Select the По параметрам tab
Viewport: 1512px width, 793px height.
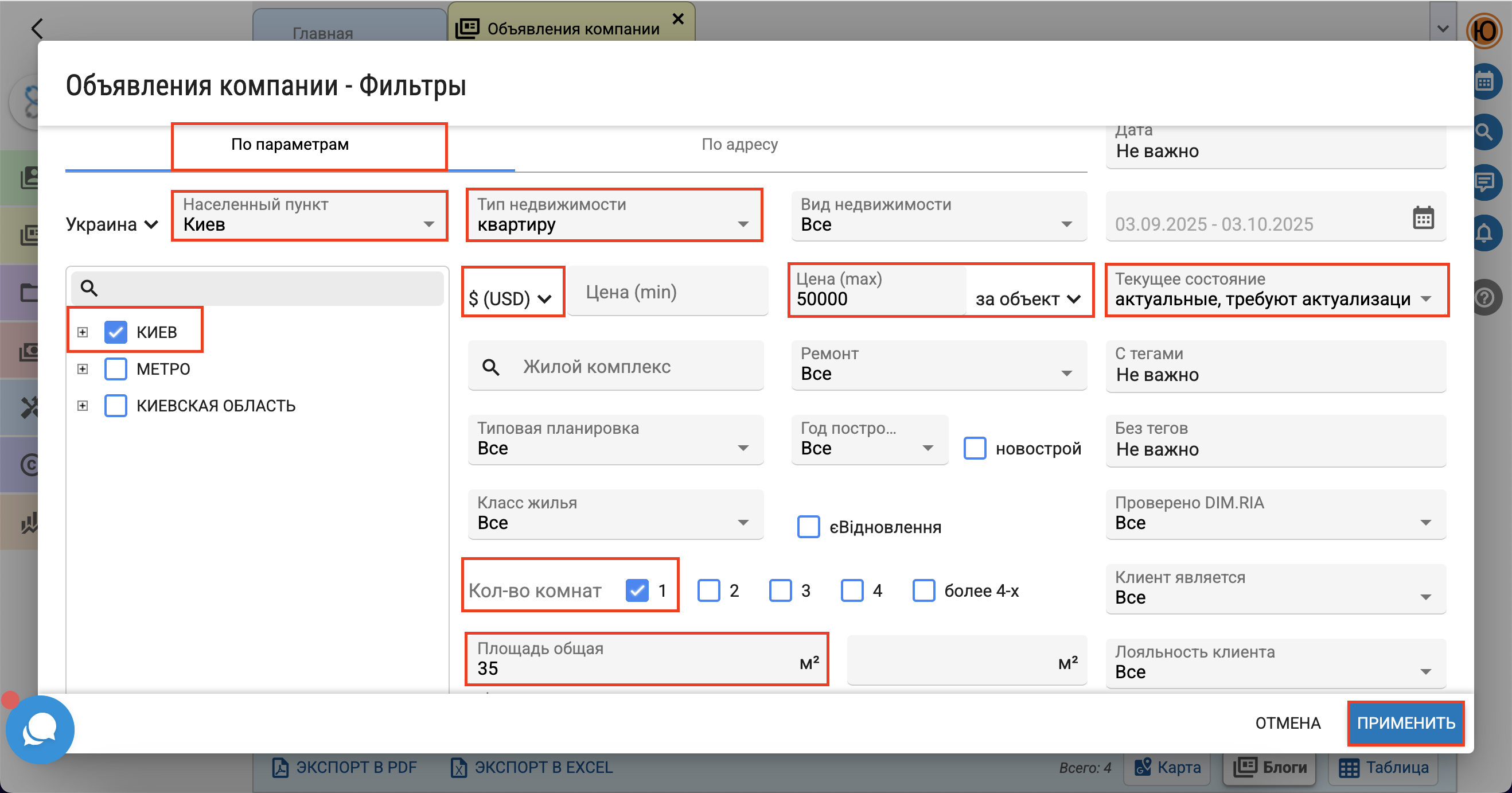290,145
